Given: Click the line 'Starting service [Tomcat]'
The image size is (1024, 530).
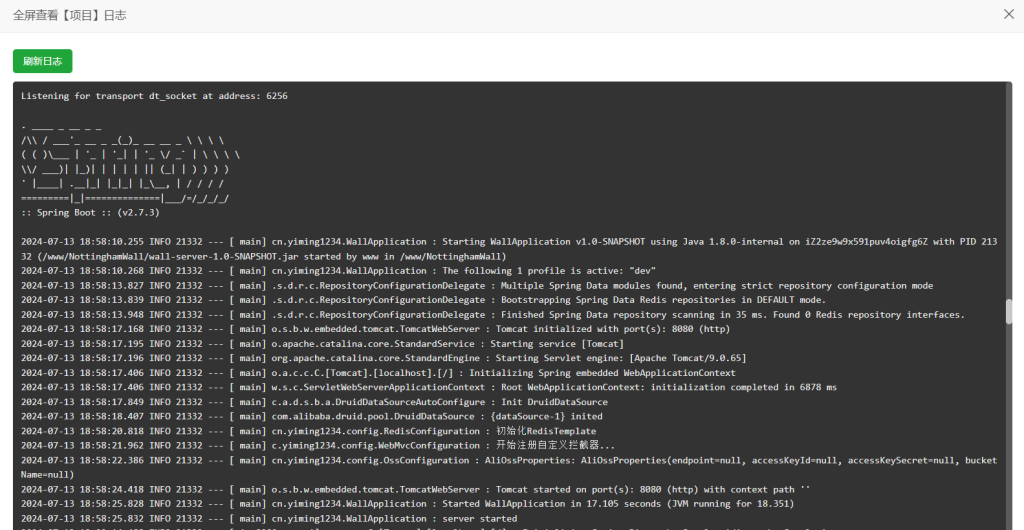Looking at the screenshot, I should (322, 343).
